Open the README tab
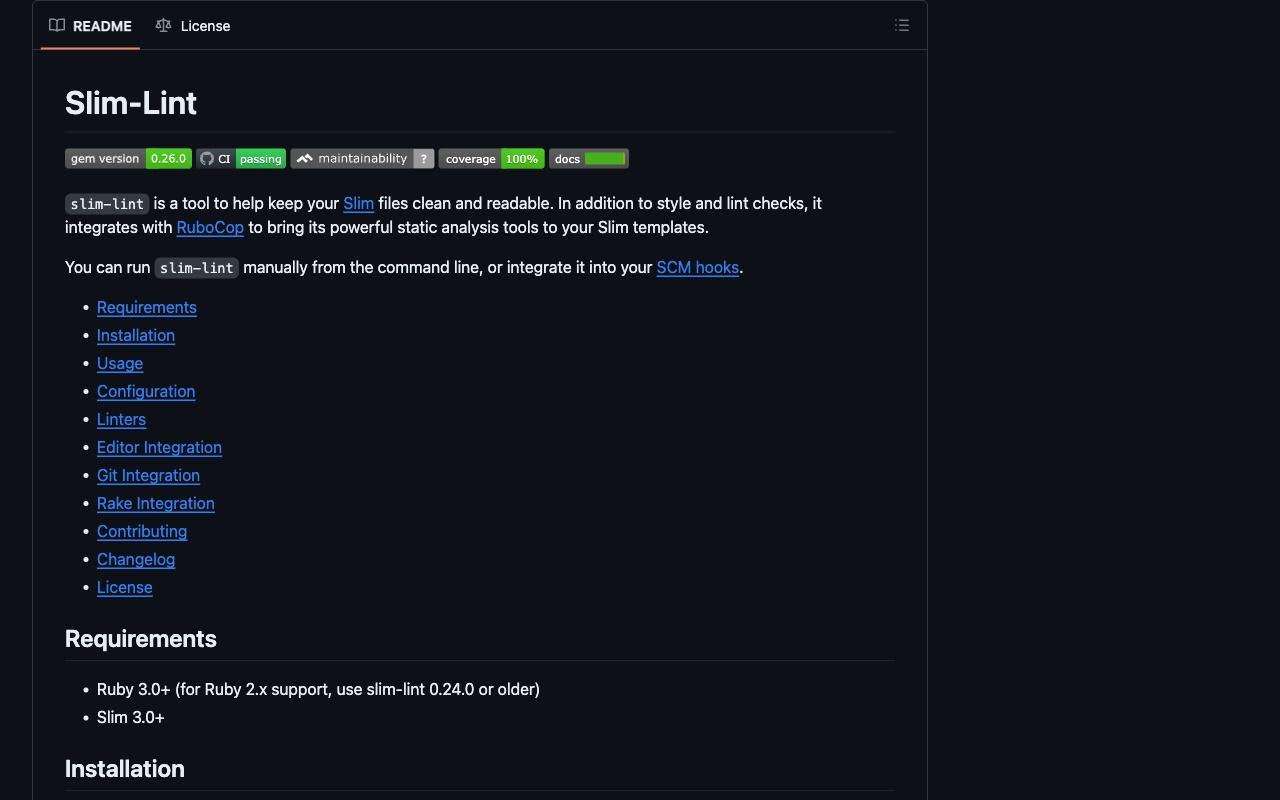1280x800 pixels. click(x=90, y=26)
